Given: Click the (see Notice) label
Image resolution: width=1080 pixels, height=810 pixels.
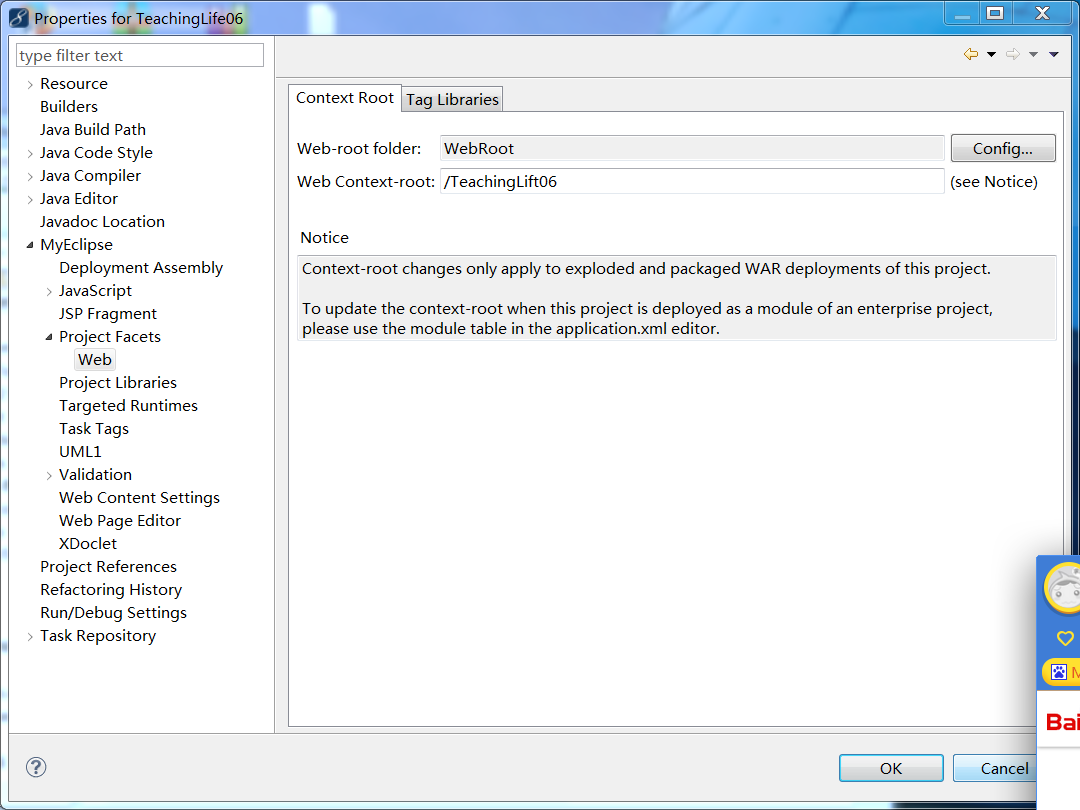Looking at the screenshot, I should pyautogui.click(x=994, y=182).
